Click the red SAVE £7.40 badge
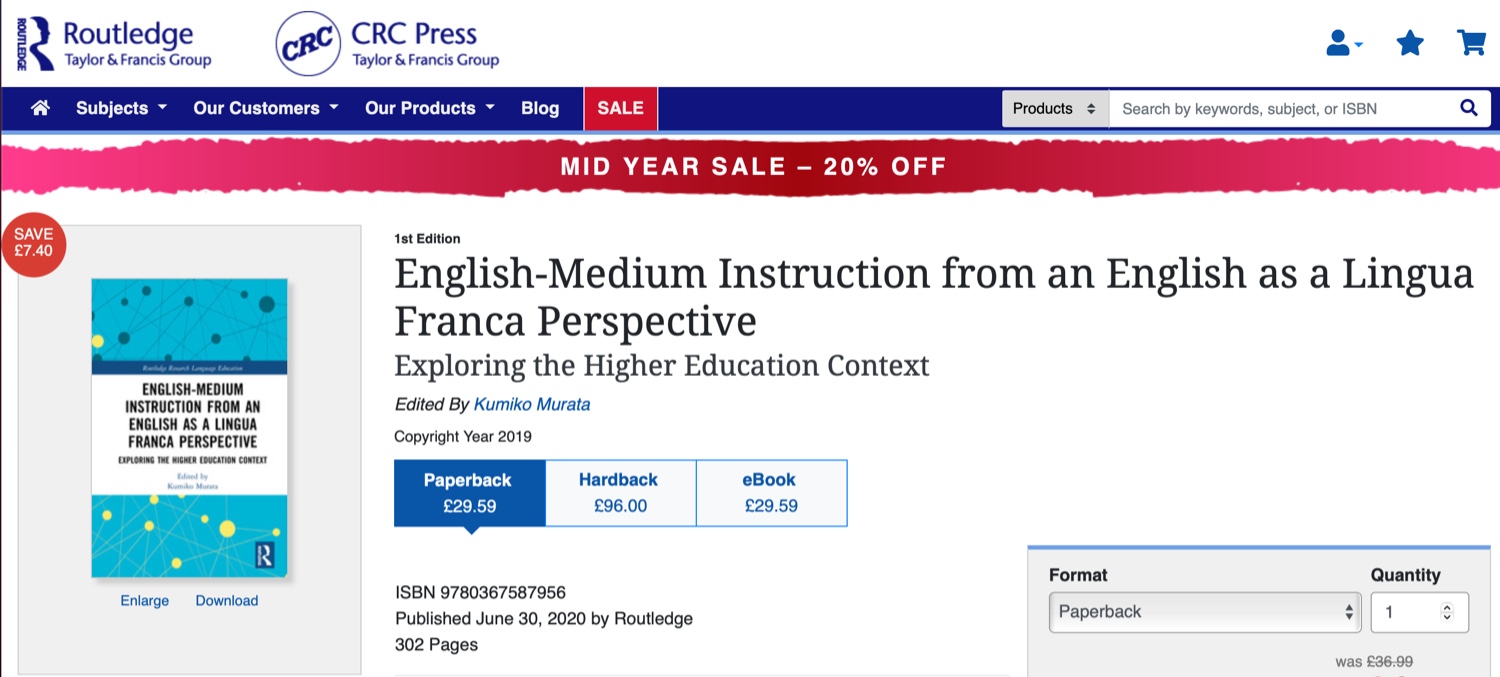This screenshot has height=677, width=1500. (x=34, y=243)
